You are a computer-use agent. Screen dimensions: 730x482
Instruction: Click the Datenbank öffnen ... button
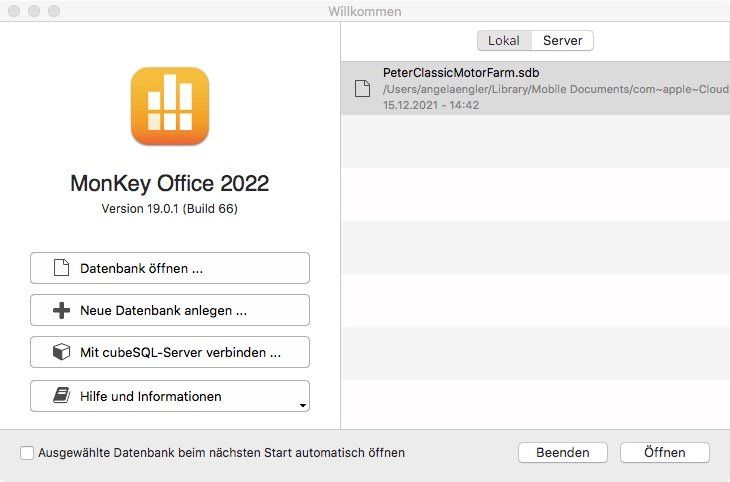tap(170, 268)
